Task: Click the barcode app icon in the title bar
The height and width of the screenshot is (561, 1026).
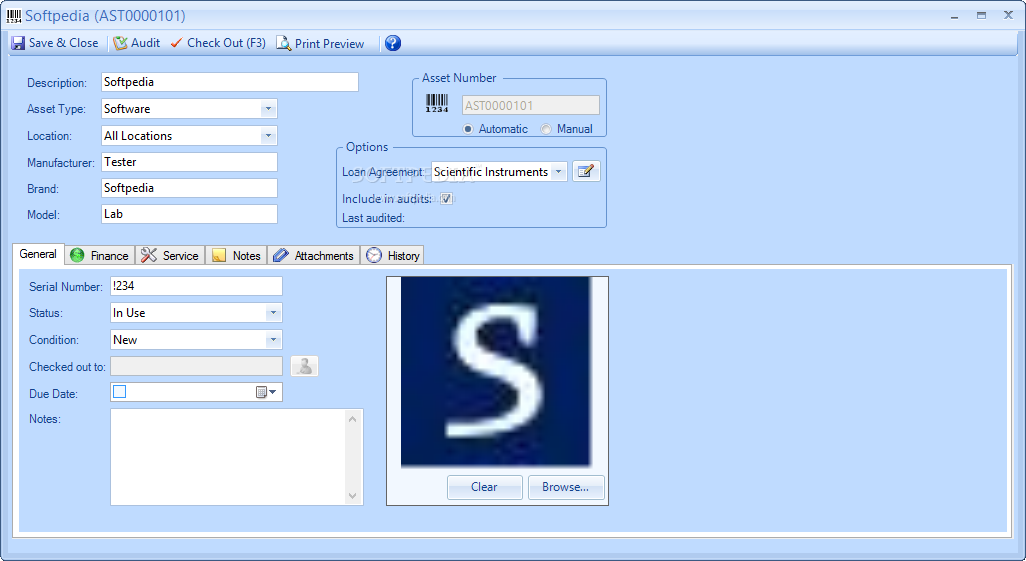Action: [14, 16]
